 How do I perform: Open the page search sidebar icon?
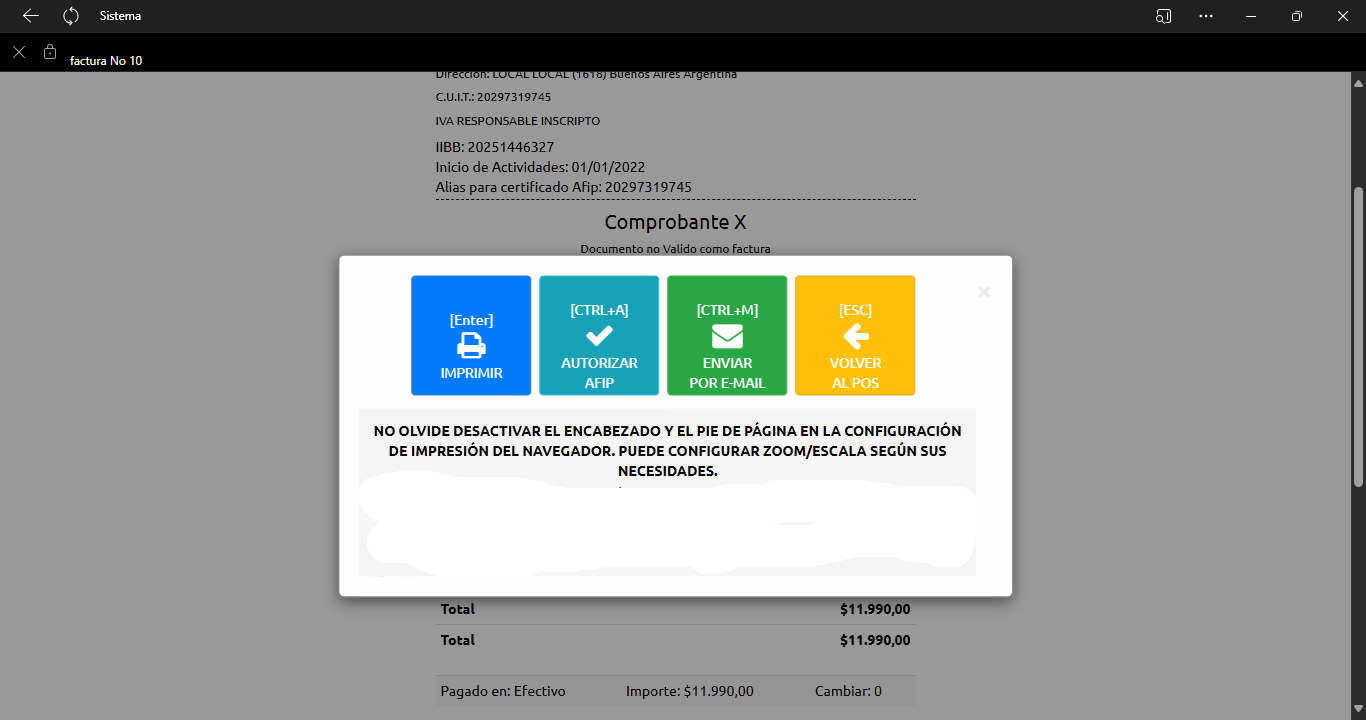tap(1163, 16)
